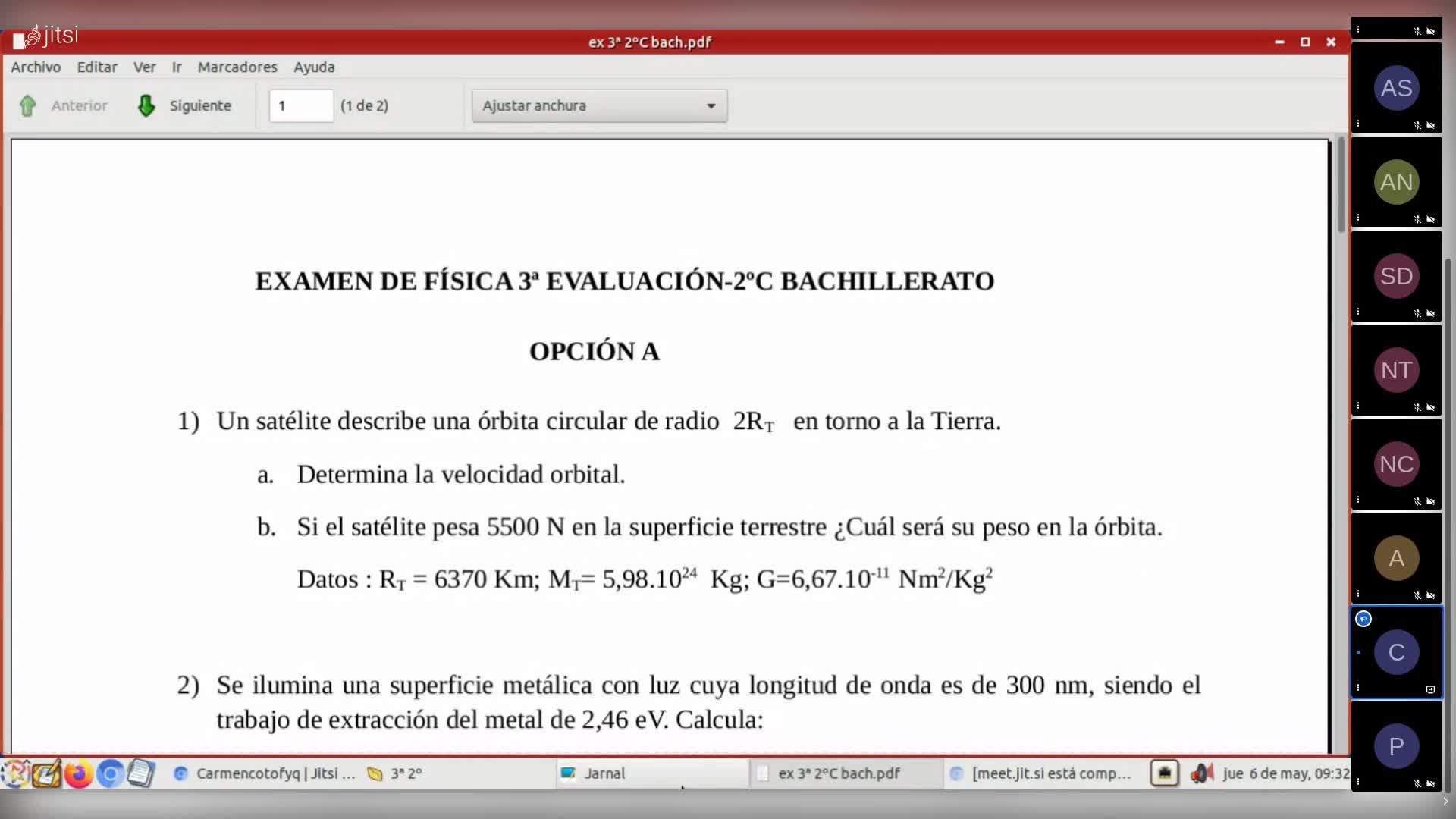Image resolution: width=1456 pixels, height=819 pixels.
Task: Open the Archivo menu
Action: (x=36, y=67)
